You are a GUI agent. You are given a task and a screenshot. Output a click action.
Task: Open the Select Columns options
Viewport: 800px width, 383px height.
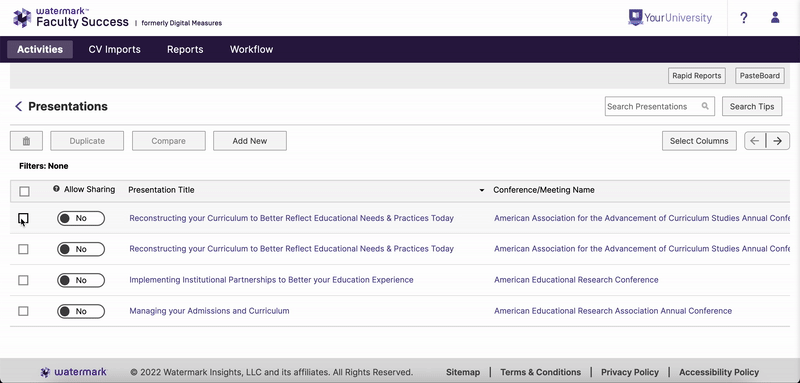point(699,141)
